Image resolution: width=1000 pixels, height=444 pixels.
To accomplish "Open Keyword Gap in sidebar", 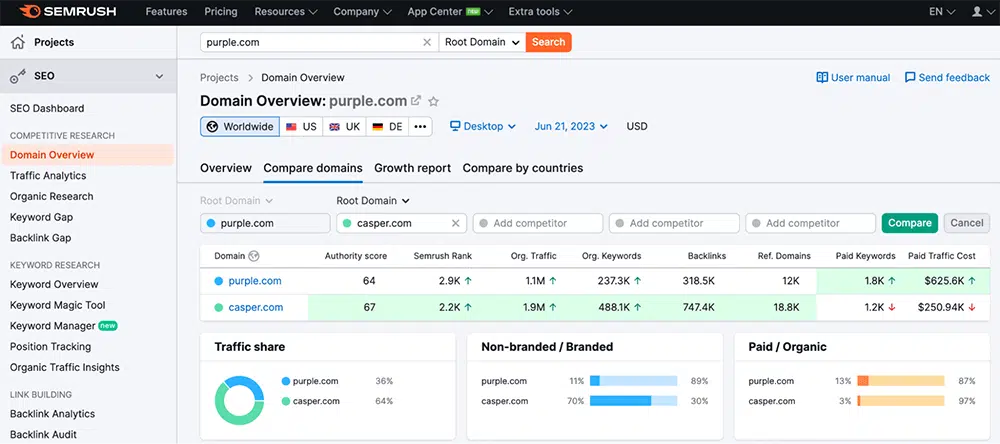I will [41, 217].
